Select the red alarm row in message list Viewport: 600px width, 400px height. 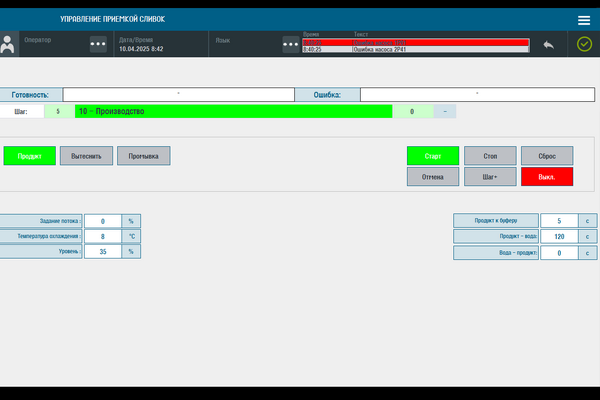point(415,42)
